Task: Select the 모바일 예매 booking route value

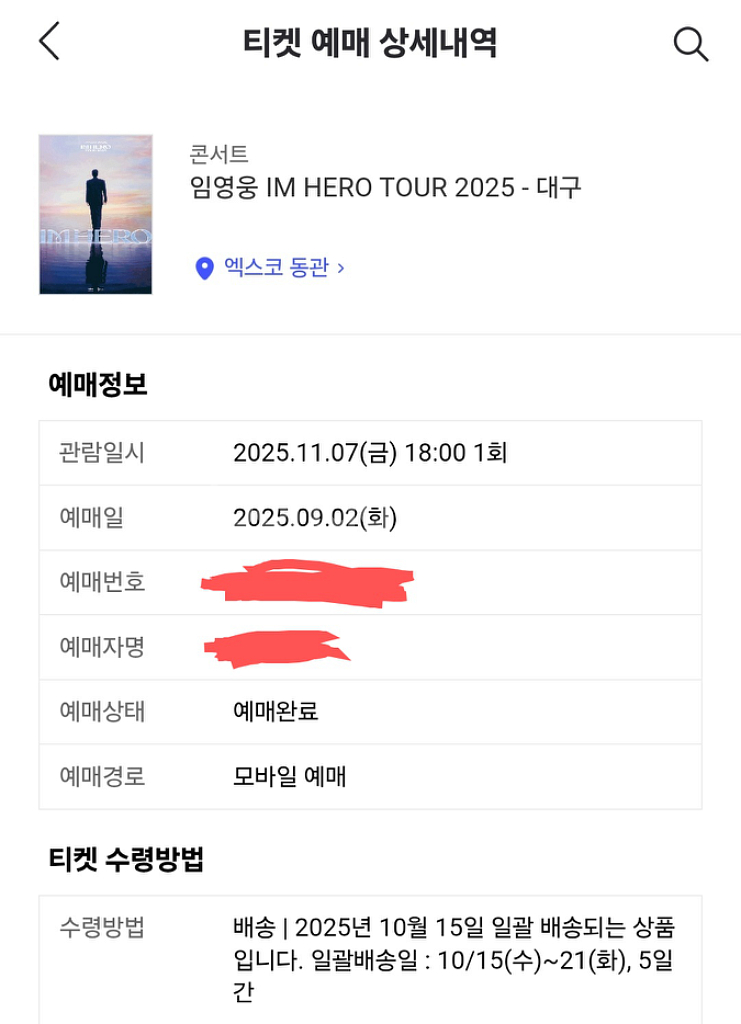Action: (x=290, y=776)
